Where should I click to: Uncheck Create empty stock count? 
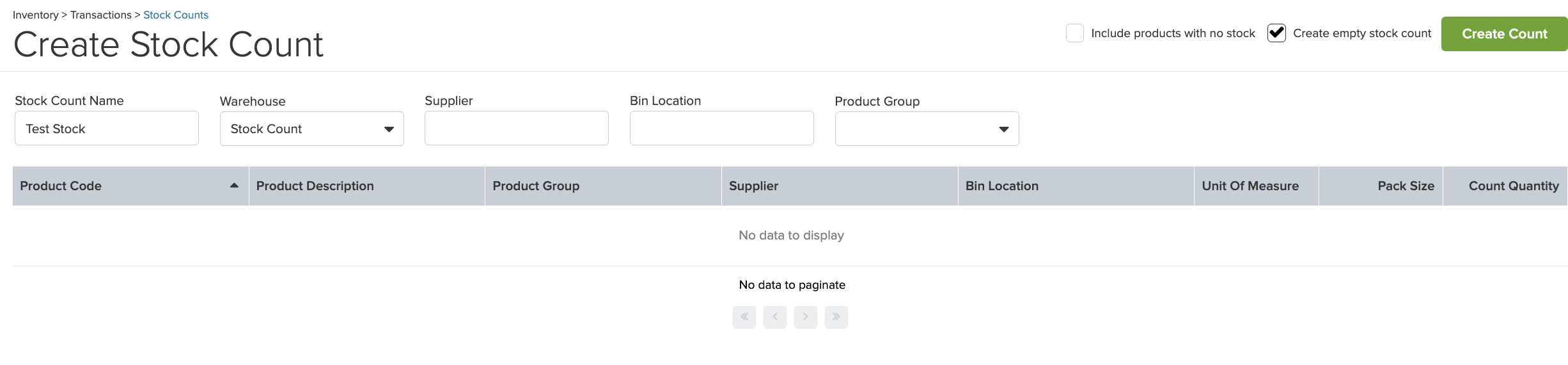click(x=1276, y=33)
